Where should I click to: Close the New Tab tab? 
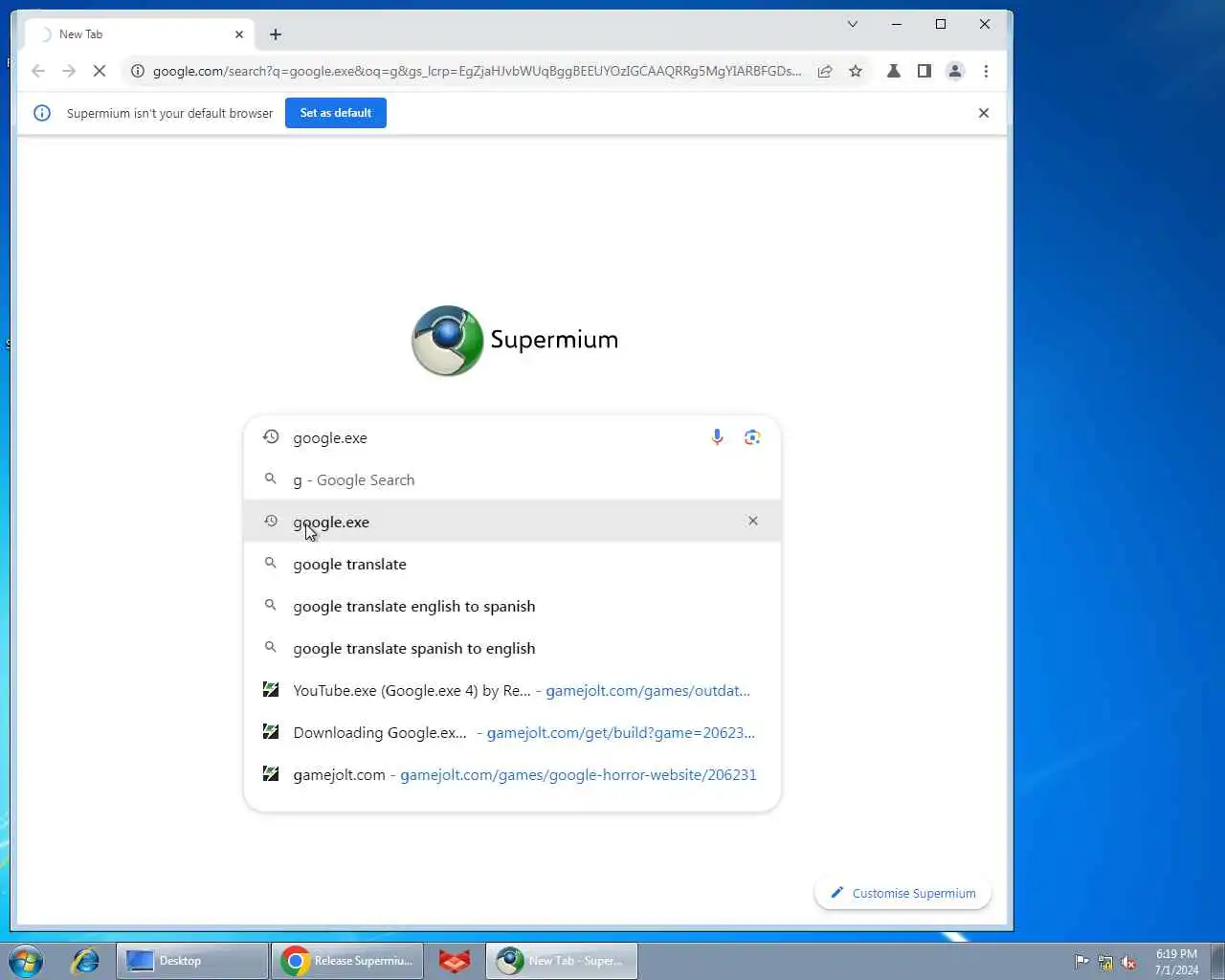point(239,34)
